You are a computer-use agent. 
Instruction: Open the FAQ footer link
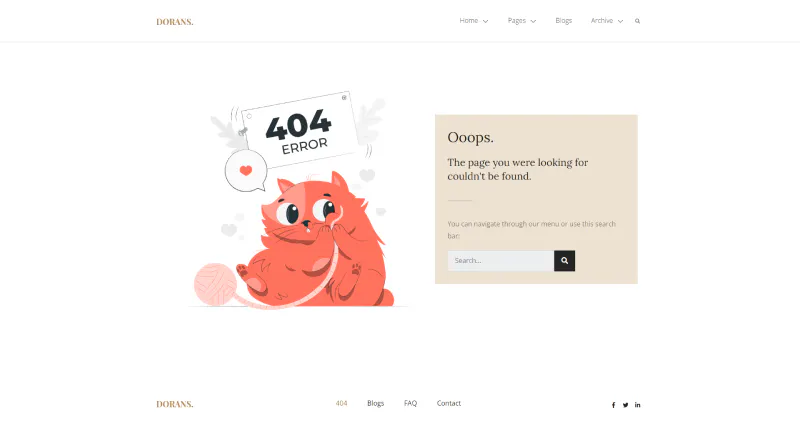tap(410, 403)
